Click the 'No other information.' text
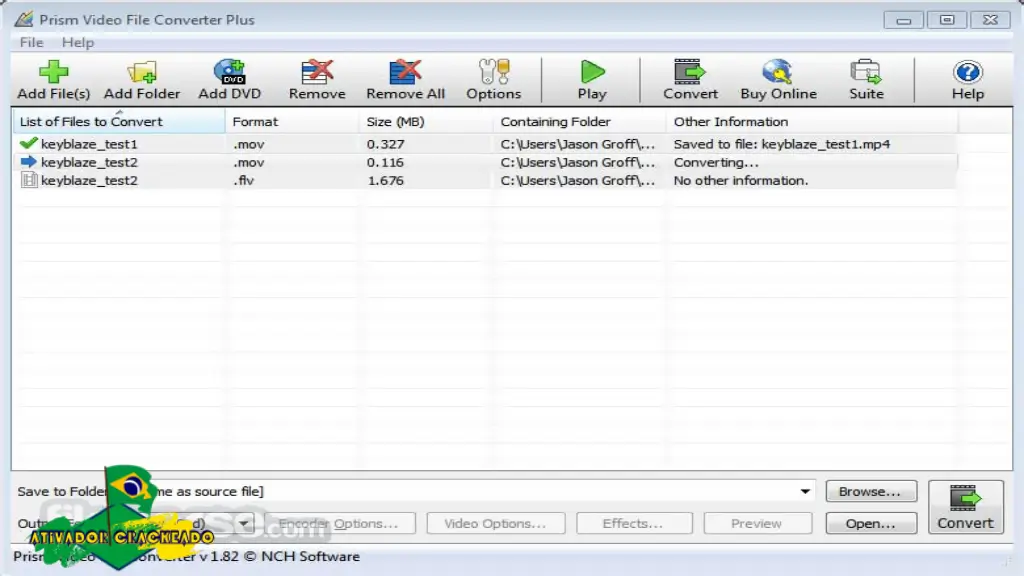Viewport: 1024px width, 576px height. pos(741,180)
